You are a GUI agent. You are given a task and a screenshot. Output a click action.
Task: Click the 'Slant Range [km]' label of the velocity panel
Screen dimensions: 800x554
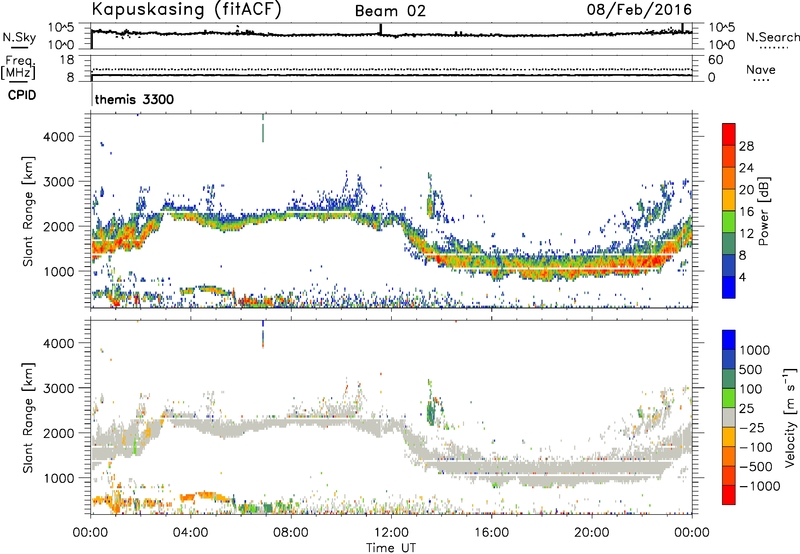[29, 417]
